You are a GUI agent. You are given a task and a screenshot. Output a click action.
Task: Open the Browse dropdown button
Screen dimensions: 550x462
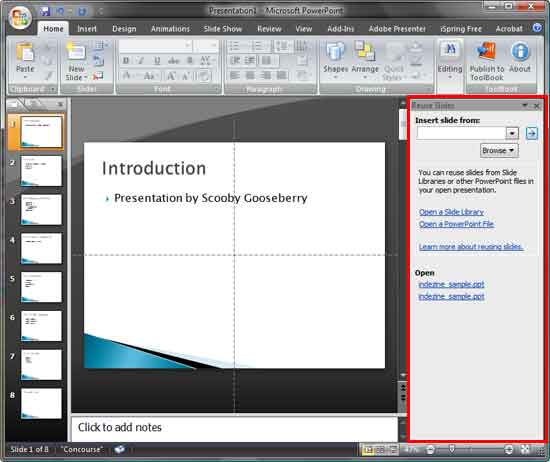[x=499, y=151]
